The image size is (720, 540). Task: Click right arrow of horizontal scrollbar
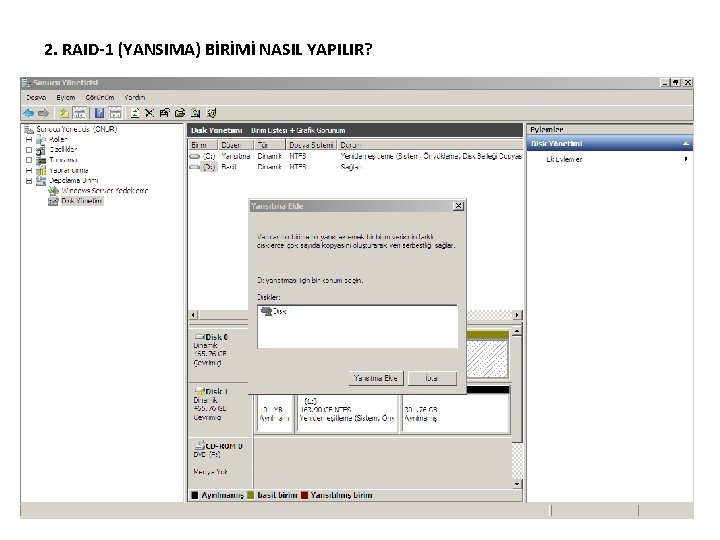click(x=518, y=315)
